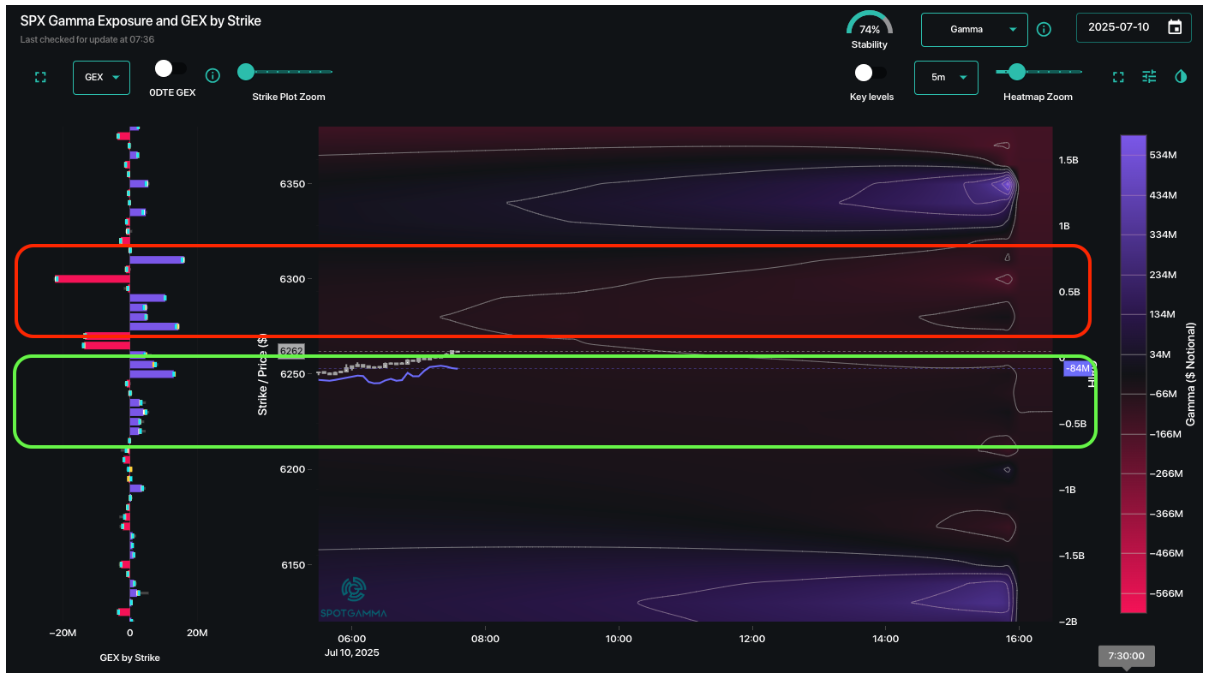The image size is (1209, 682).
Task: Click the 6262 price label
Action: [291, 351]
